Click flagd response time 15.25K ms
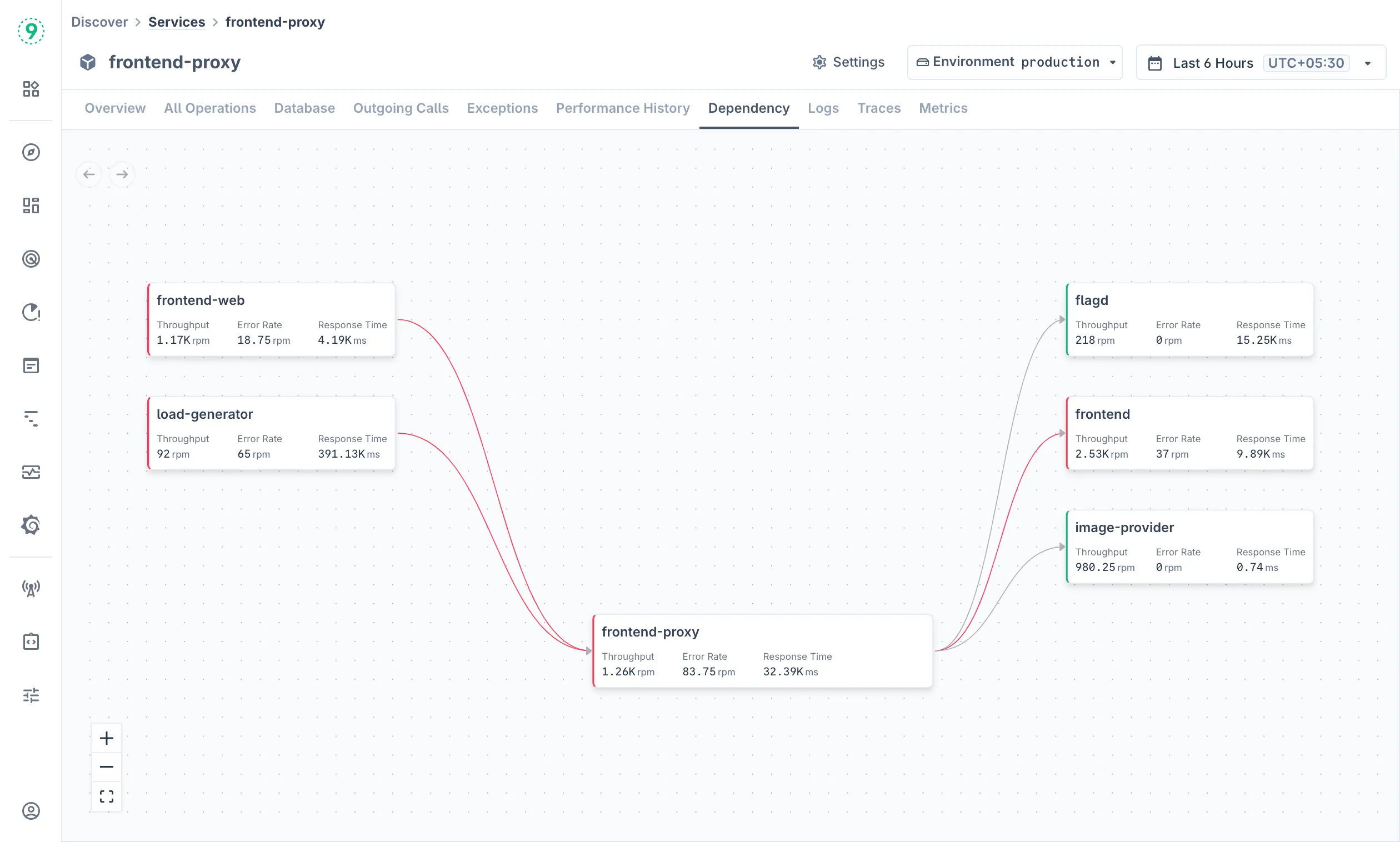Image resolution: width=1400 pixels, height=842 pixels. (1264, 340)
